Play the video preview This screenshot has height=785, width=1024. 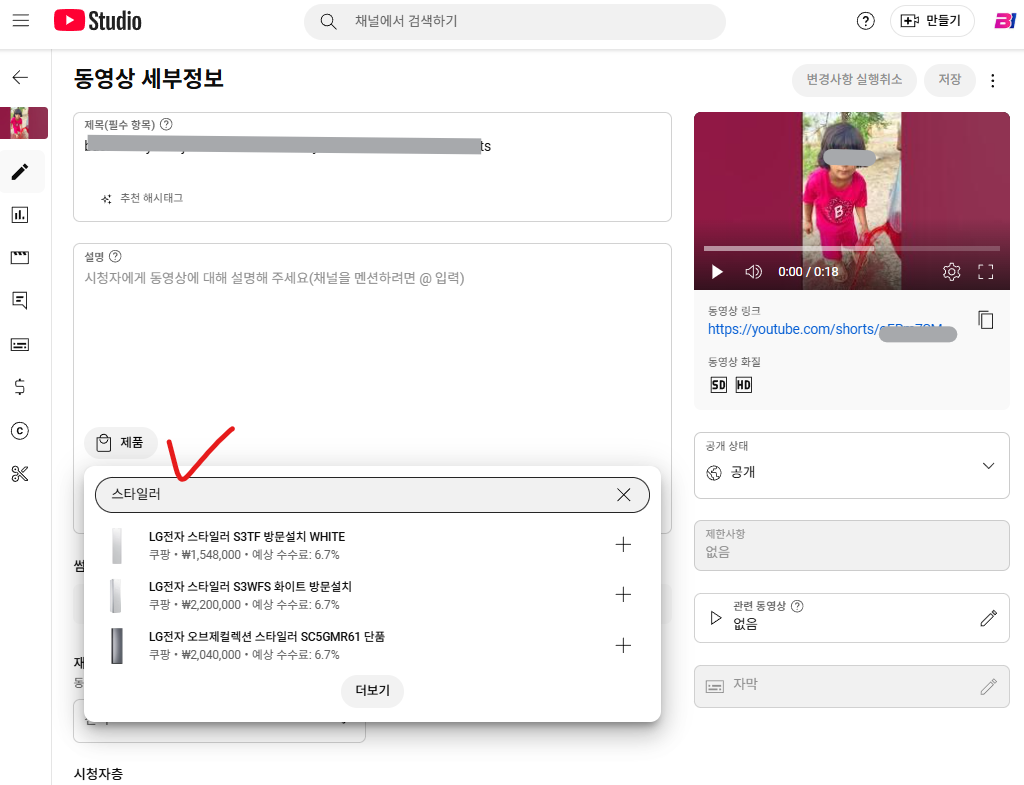(717, 272)
